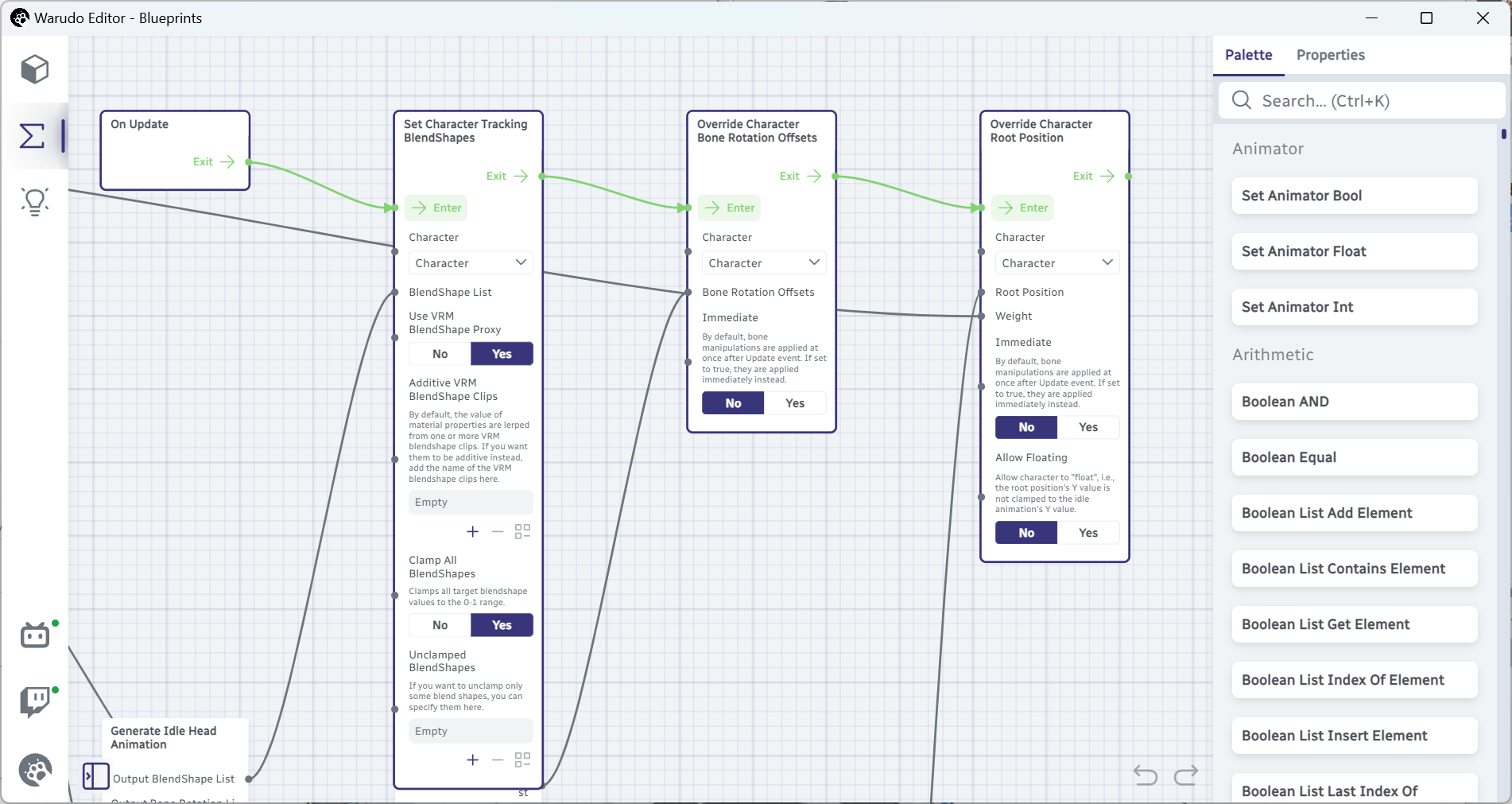Add the Boolean AND node

click(1355, 402)
